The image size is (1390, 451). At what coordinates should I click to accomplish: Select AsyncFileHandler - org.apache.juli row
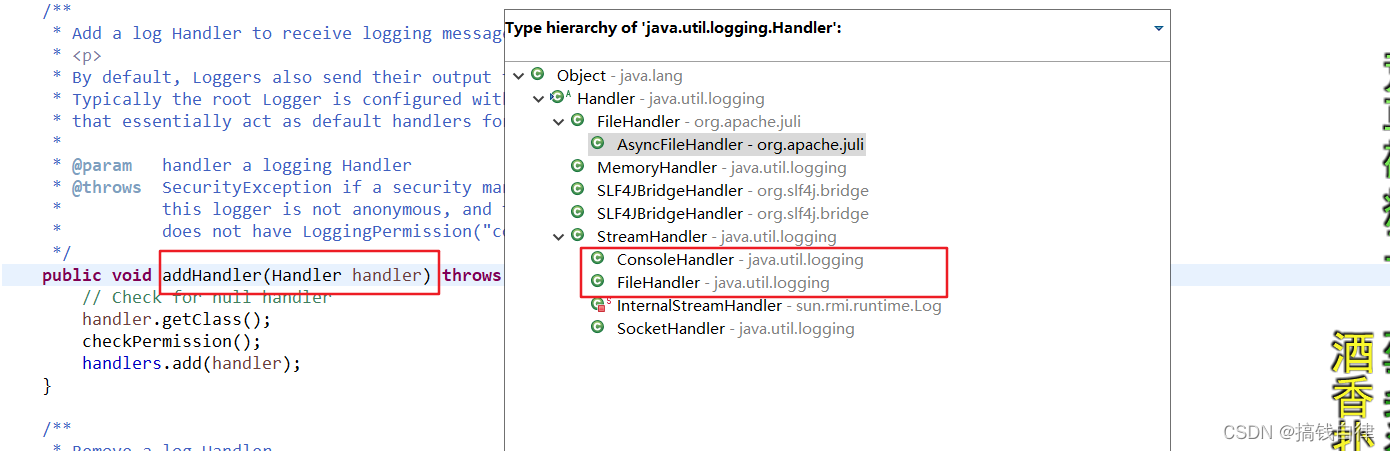pyautogui.click(x=741, y=145)
